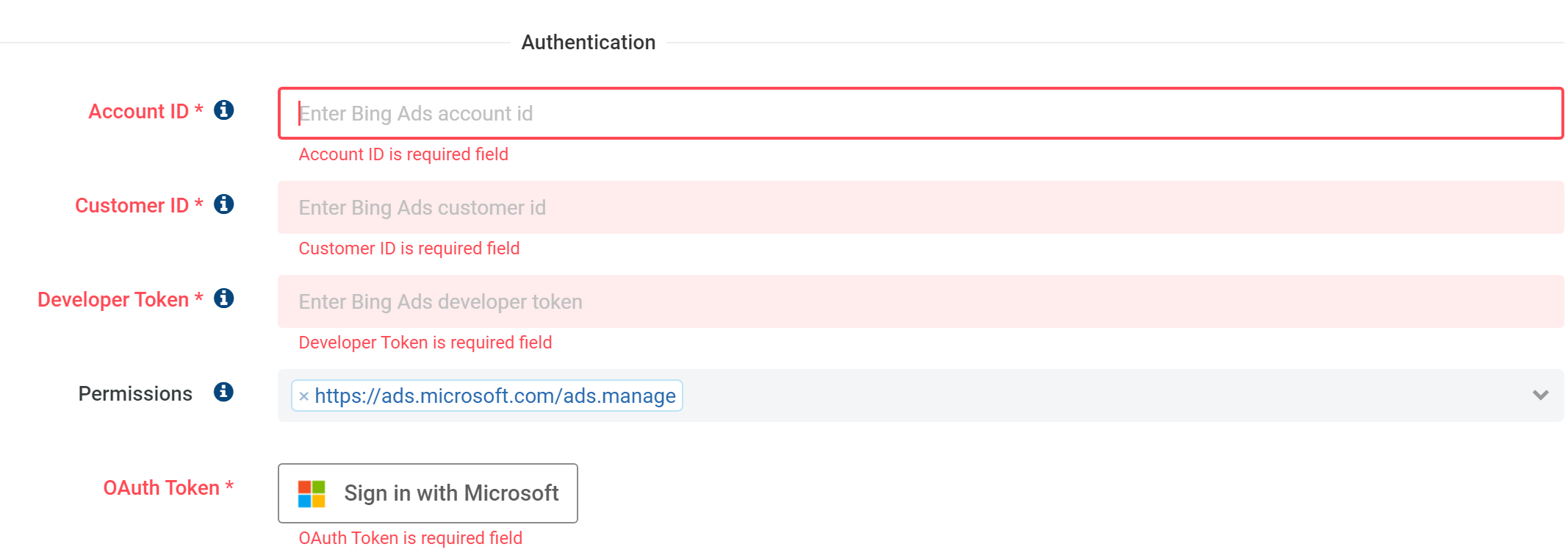Click the Authentication section heading

tap(588, 42)
